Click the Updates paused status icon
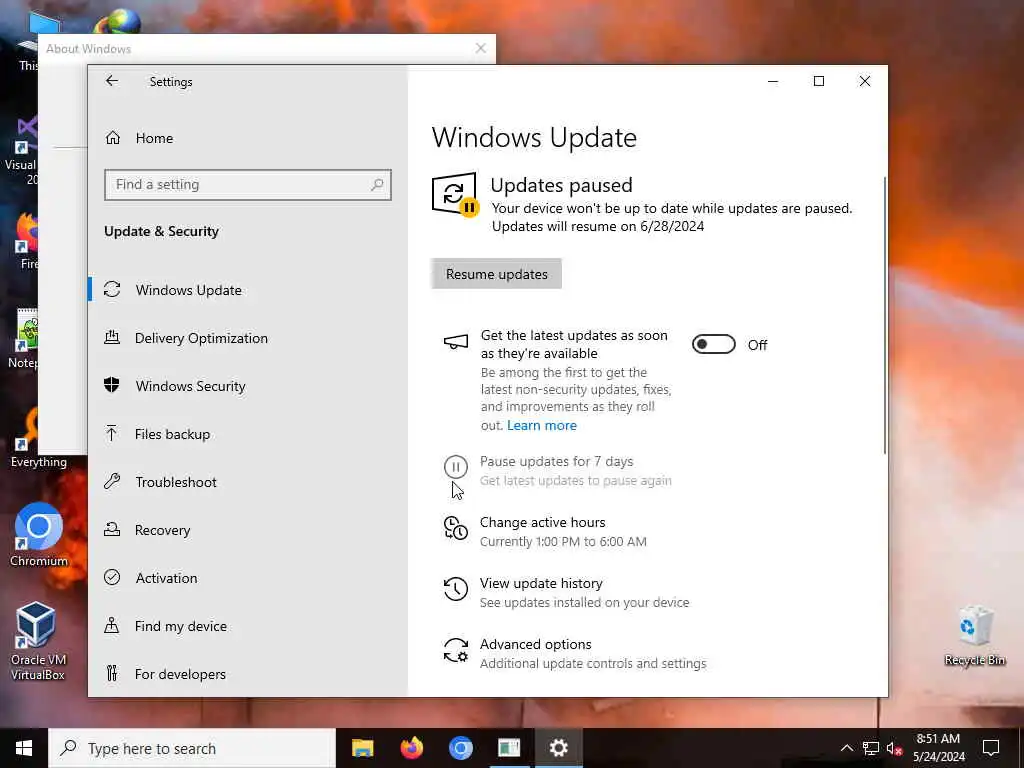This screenshot has width=1024, height=768. coord(455,195)
